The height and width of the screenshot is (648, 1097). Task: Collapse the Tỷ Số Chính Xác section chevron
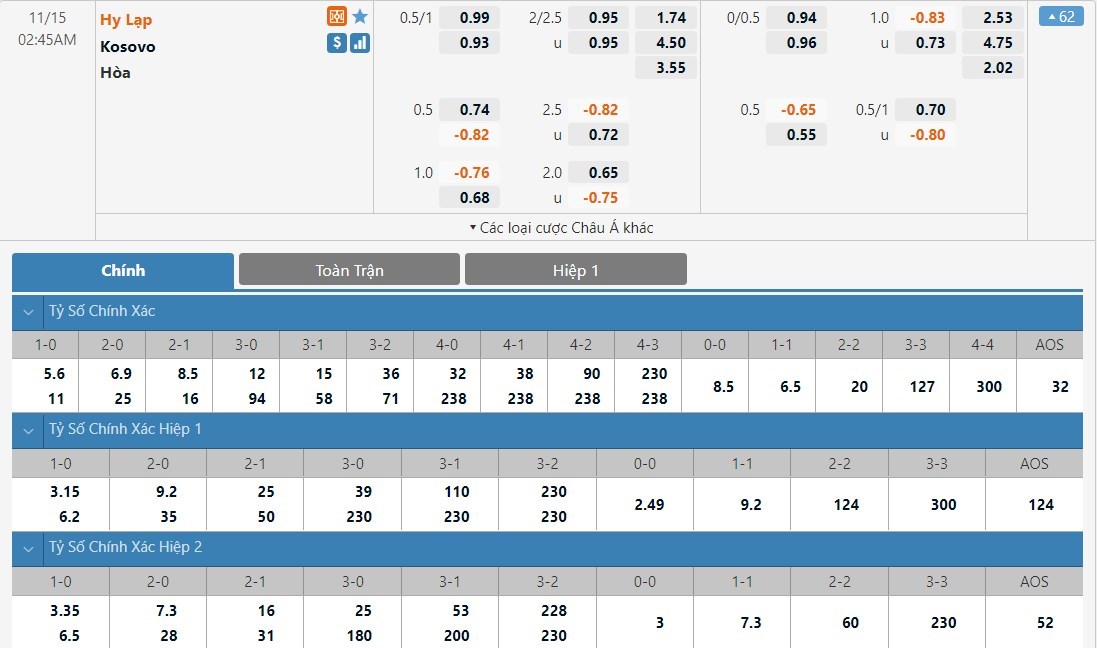click(28, 311)
